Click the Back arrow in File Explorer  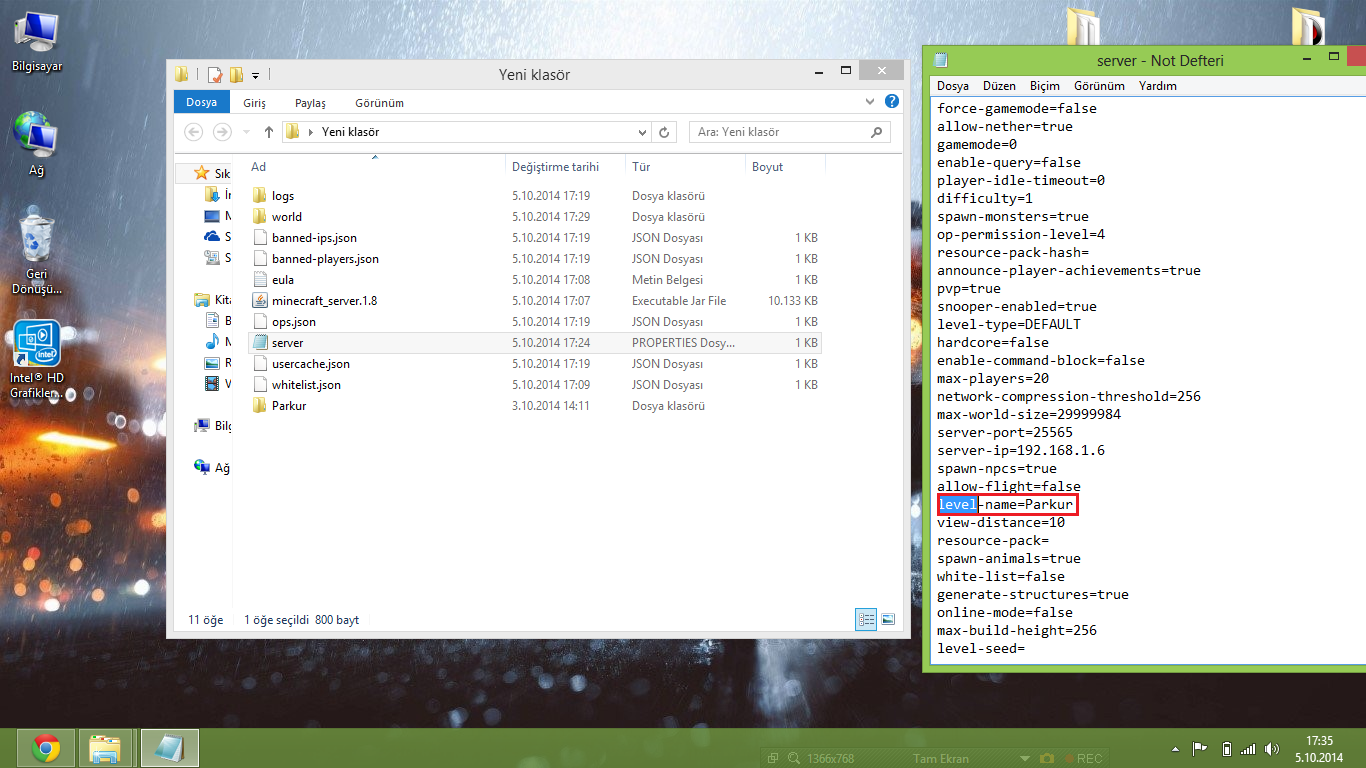(194, 132)
